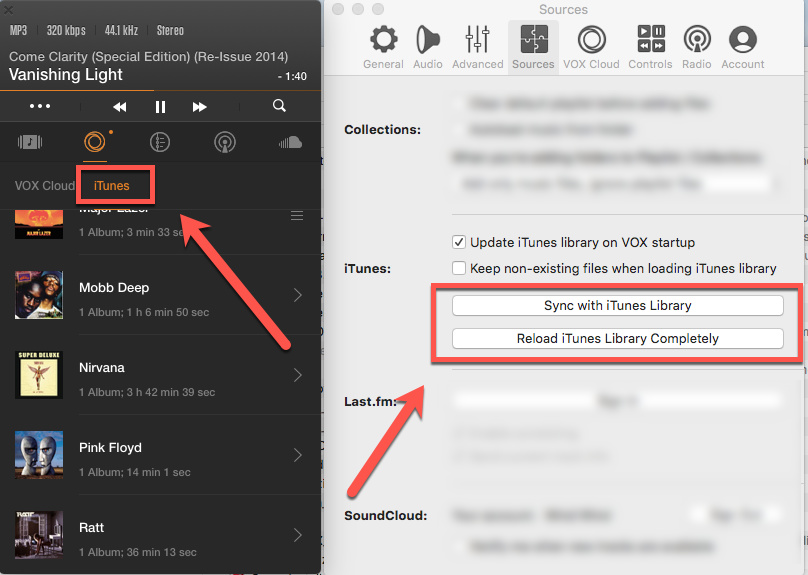Open the three-dot more options menu
The width and height of the screenshot is (808, 575).
[40, 106]
